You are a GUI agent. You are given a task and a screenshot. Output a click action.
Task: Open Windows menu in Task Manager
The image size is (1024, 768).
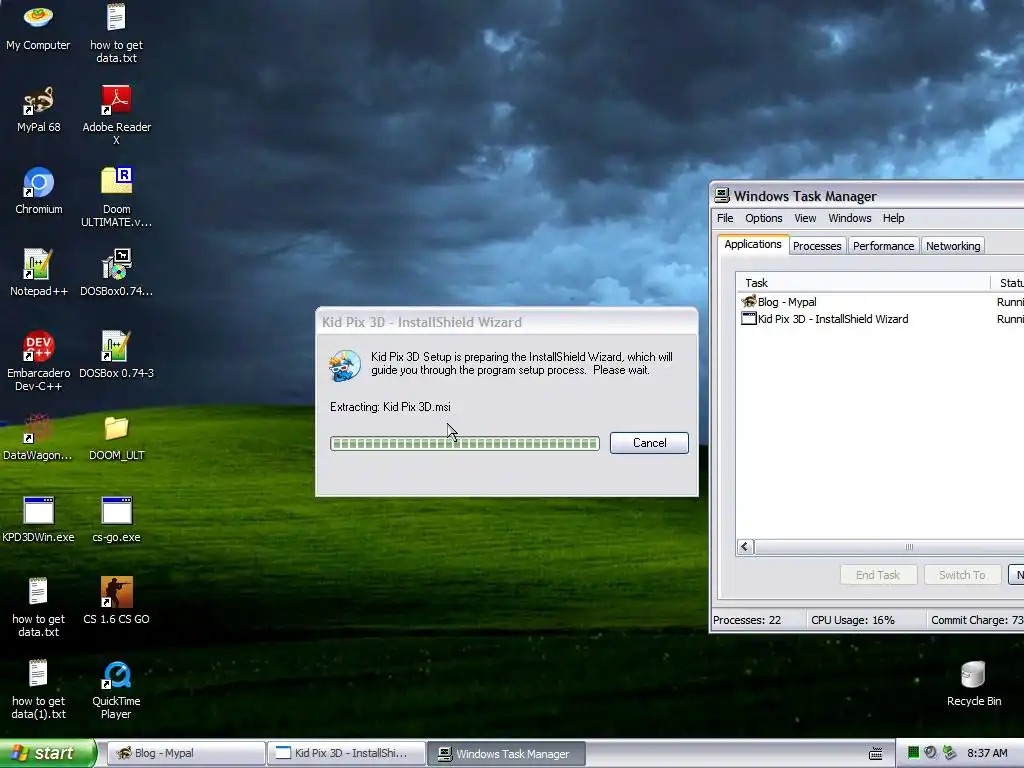pos(850,218)
